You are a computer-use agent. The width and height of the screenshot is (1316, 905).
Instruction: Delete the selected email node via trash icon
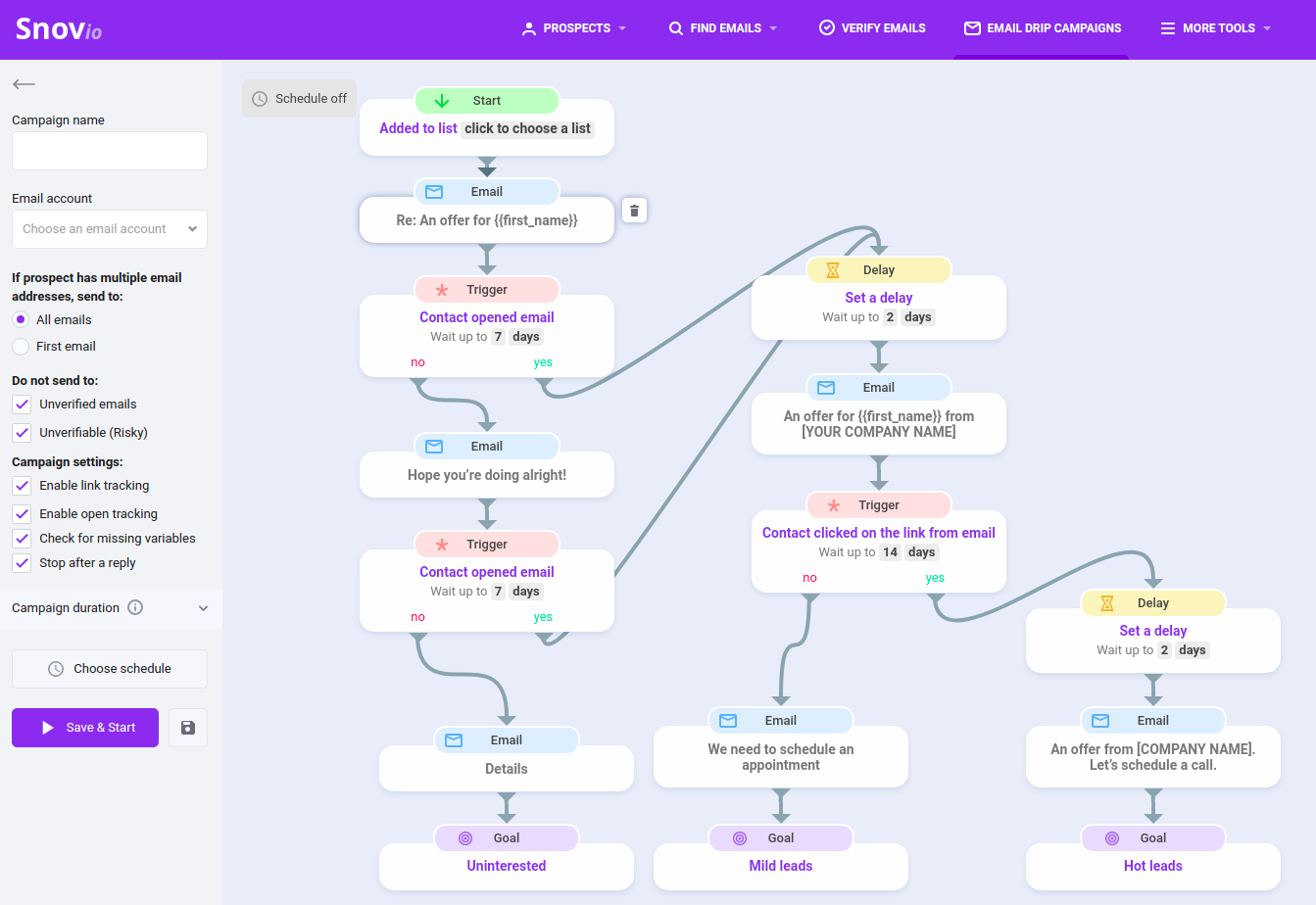pos(635,211)
